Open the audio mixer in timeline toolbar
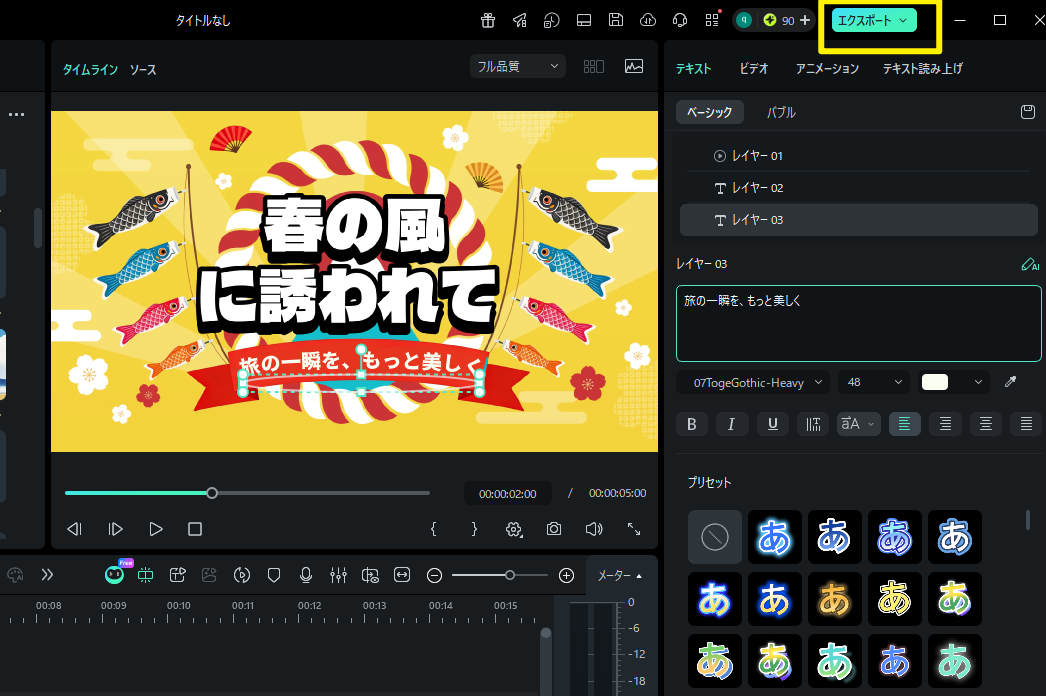 click(338, 575)
